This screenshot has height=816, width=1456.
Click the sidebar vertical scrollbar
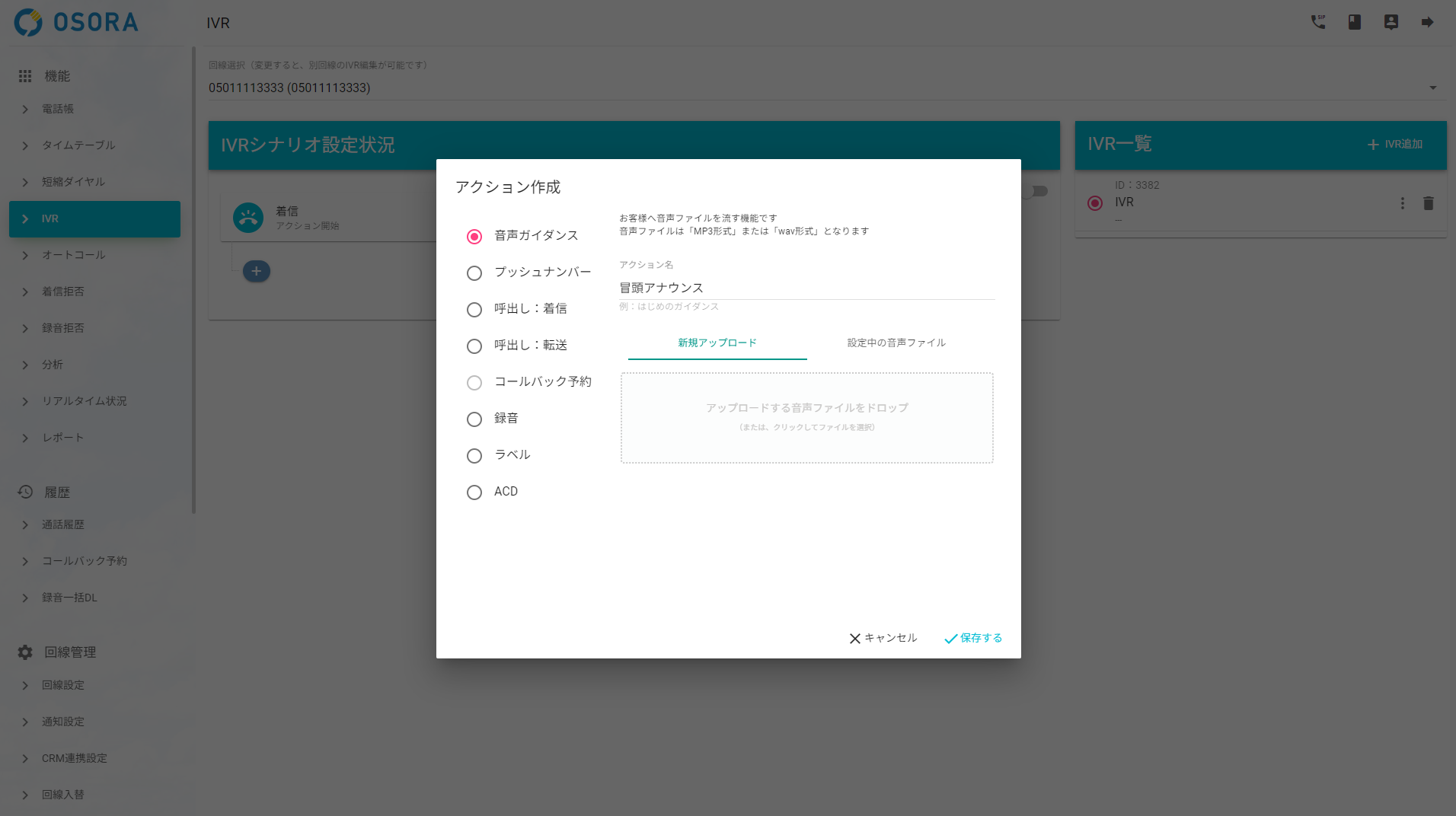coord(193,280)
